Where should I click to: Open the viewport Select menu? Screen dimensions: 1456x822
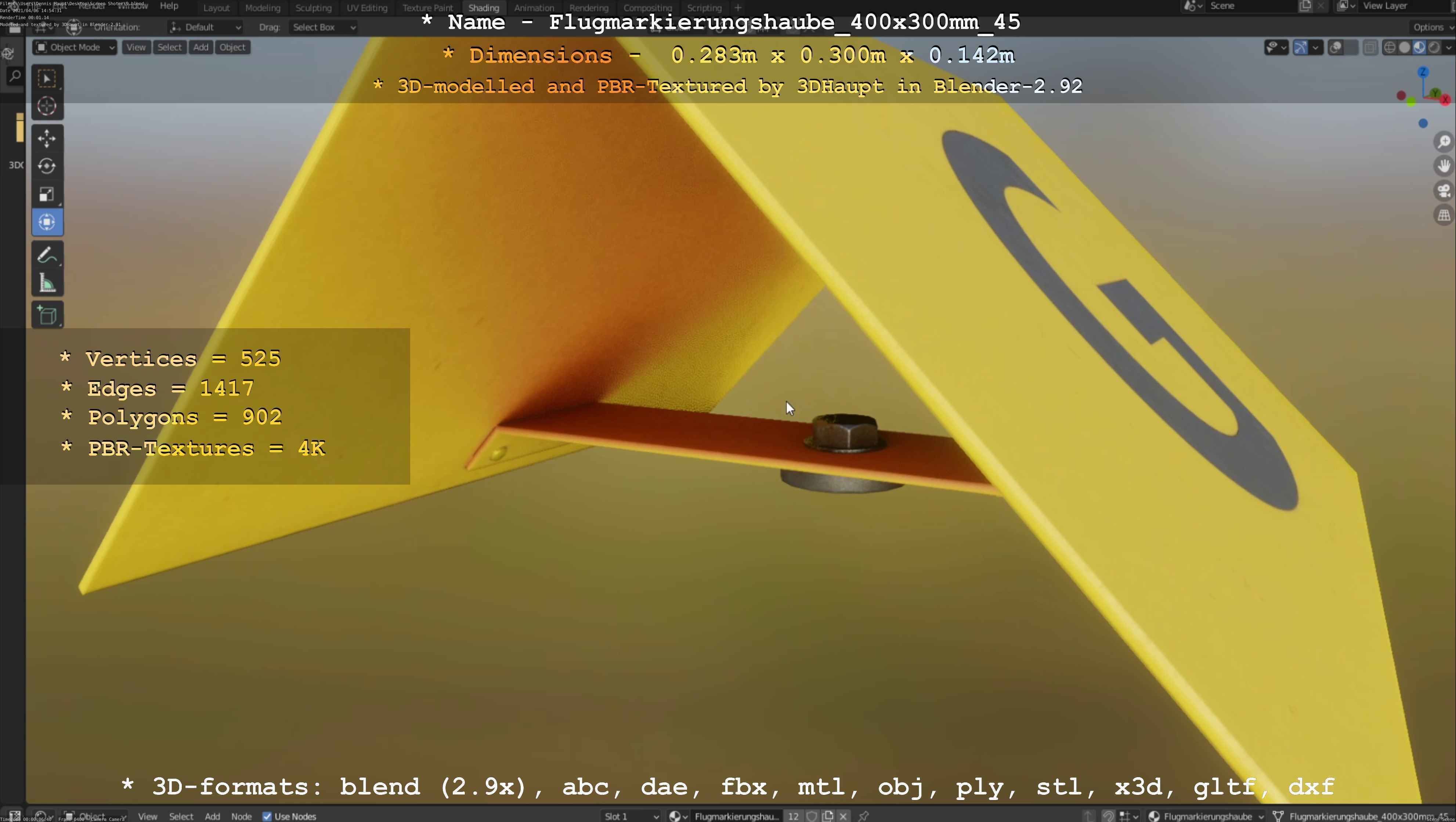tap(170, 47)
